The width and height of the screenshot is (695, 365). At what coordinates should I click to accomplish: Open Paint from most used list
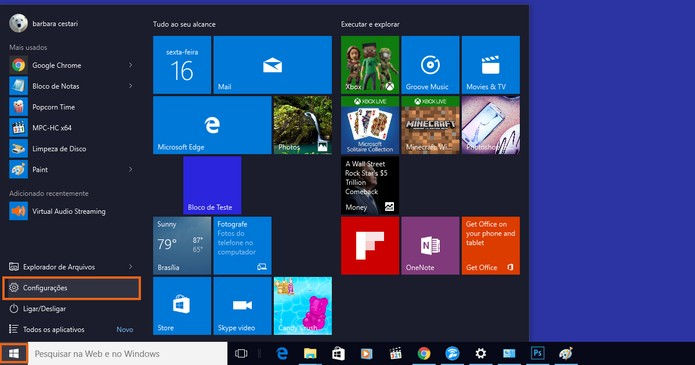[71, 169]
